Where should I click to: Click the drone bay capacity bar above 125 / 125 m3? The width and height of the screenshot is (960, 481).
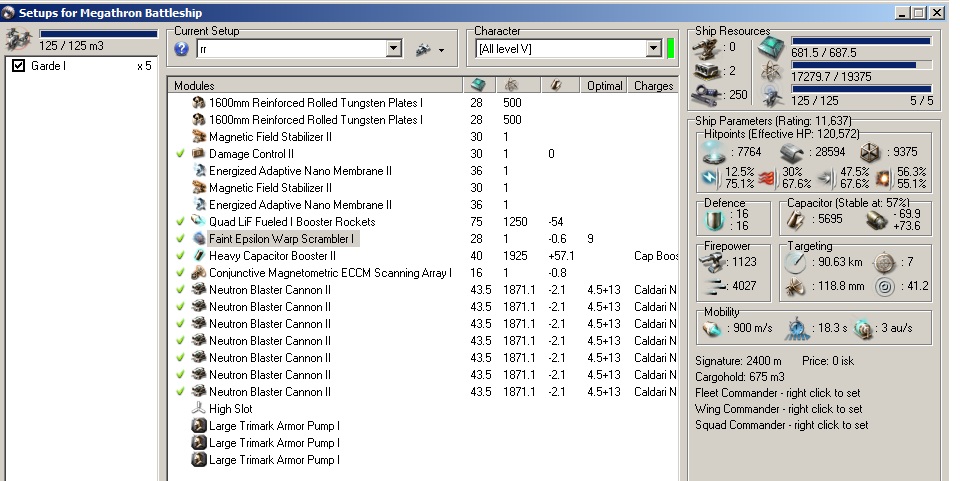click(98, 34)
